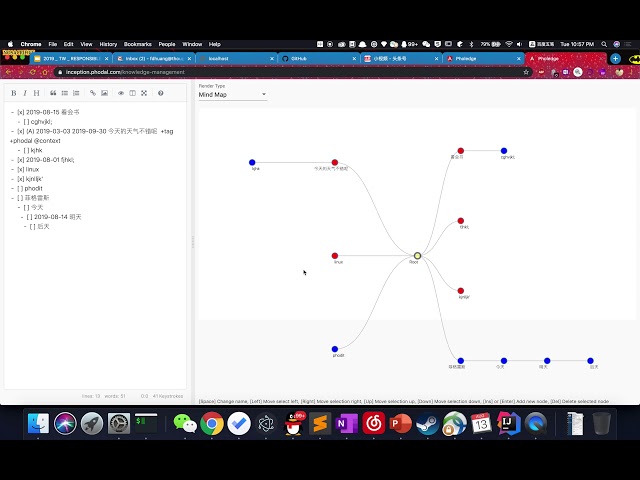The image size is (640, 480).
Task: Select the blue cghvjkl node at top right
Action: 504,151
